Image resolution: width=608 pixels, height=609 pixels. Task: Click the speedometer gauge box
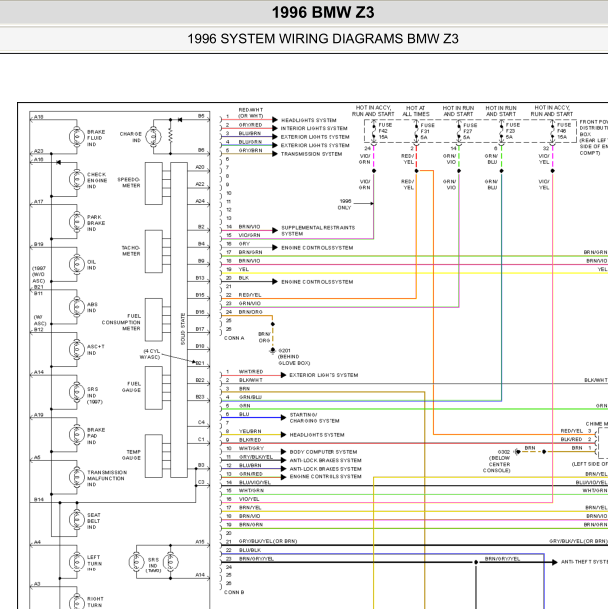[154, 183]
